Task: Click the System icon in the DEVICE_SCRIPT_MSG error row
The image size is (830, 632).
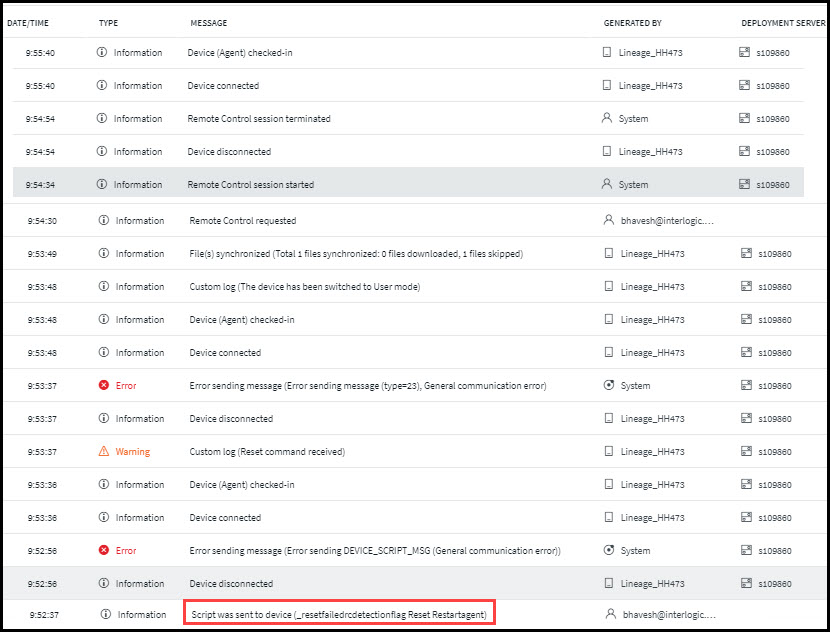Action: (609, 551)
